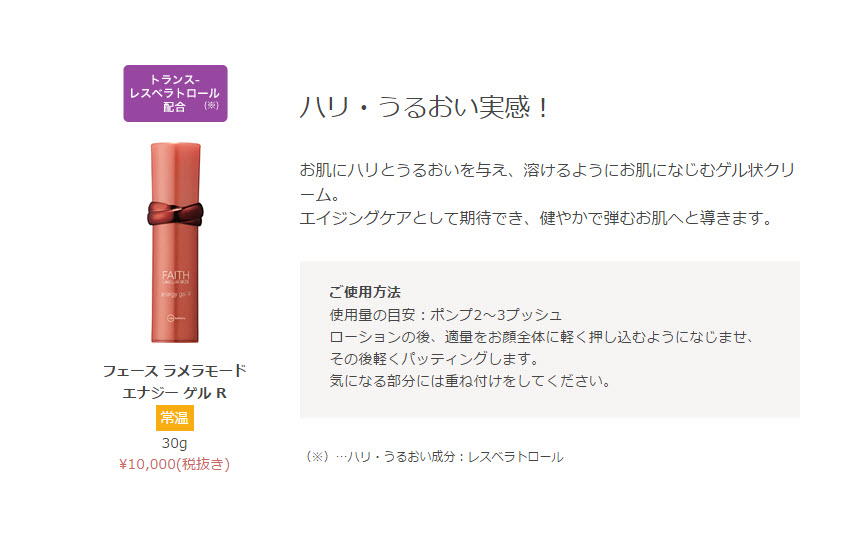Select the product name フェース ラメラモード

(x=175, y=371)
